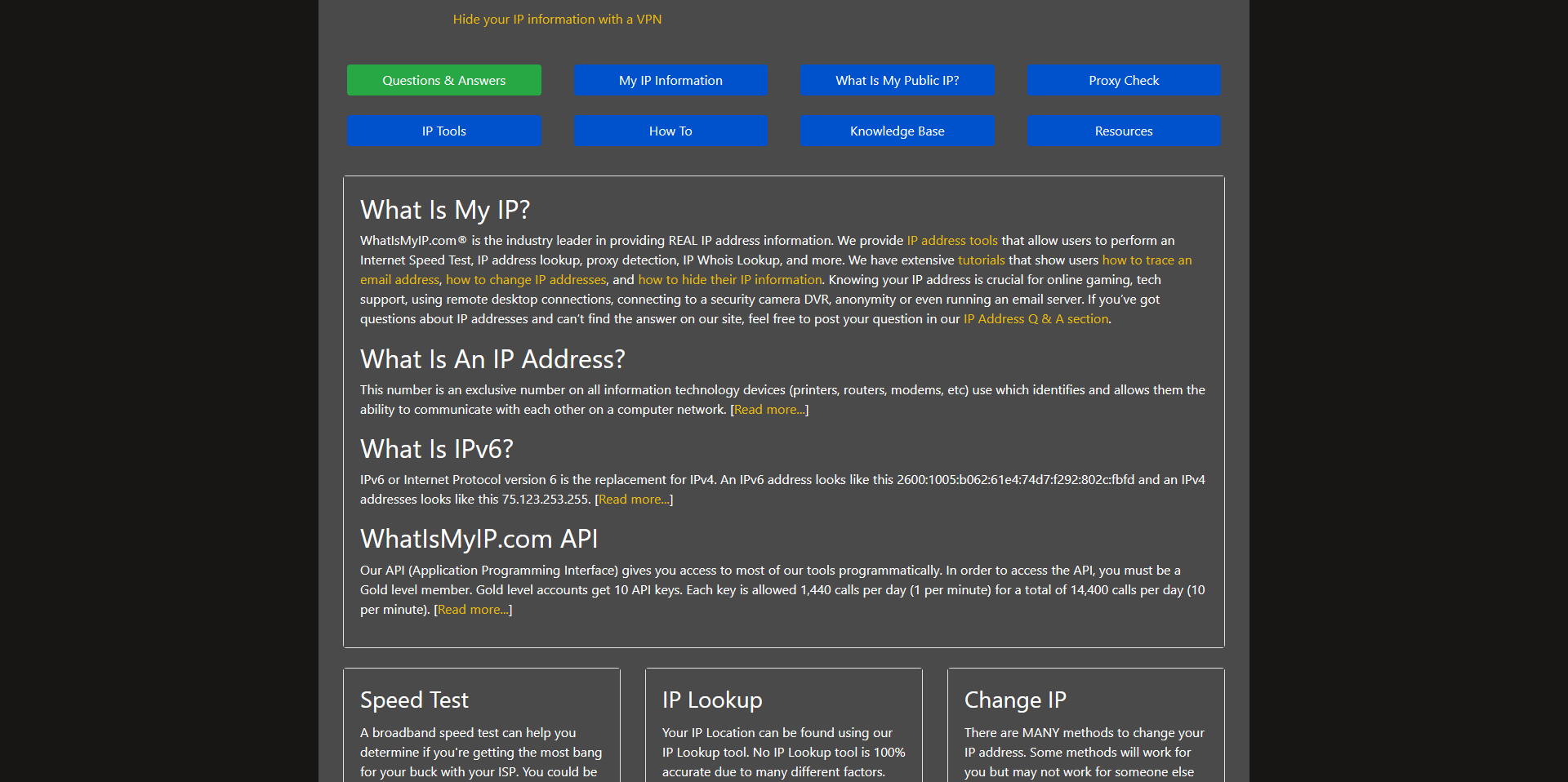Read more about What Is An IP Address
Screen dimensions: 1568x782
[x=769, y=409]
